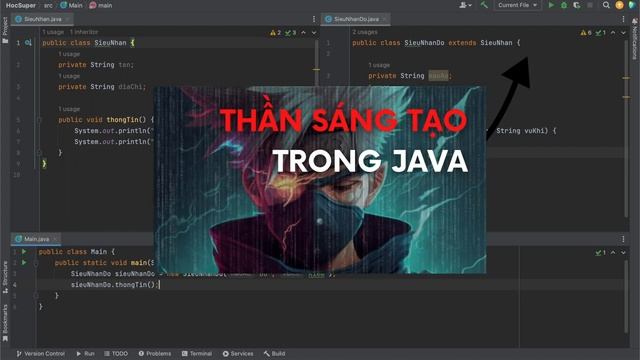Click scrollbar of Main.java editor

tap(626, 296)
